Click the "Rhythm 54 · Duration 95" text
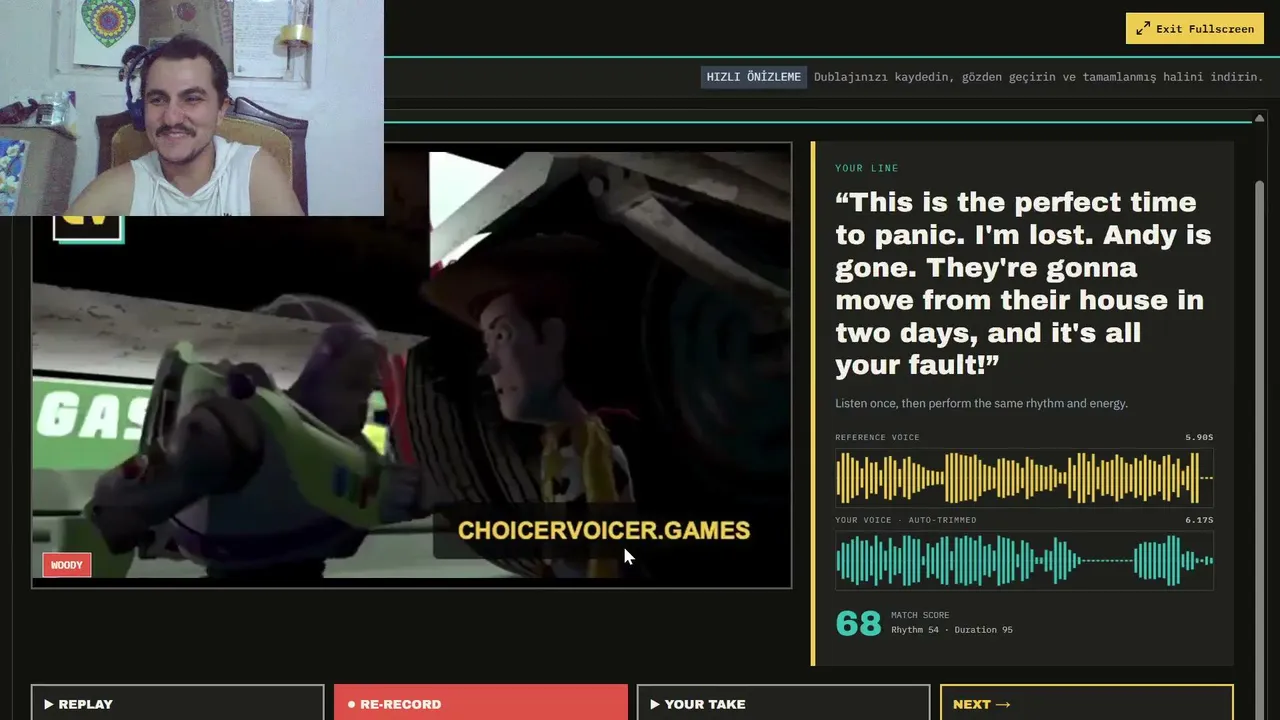 coord(951,630)
